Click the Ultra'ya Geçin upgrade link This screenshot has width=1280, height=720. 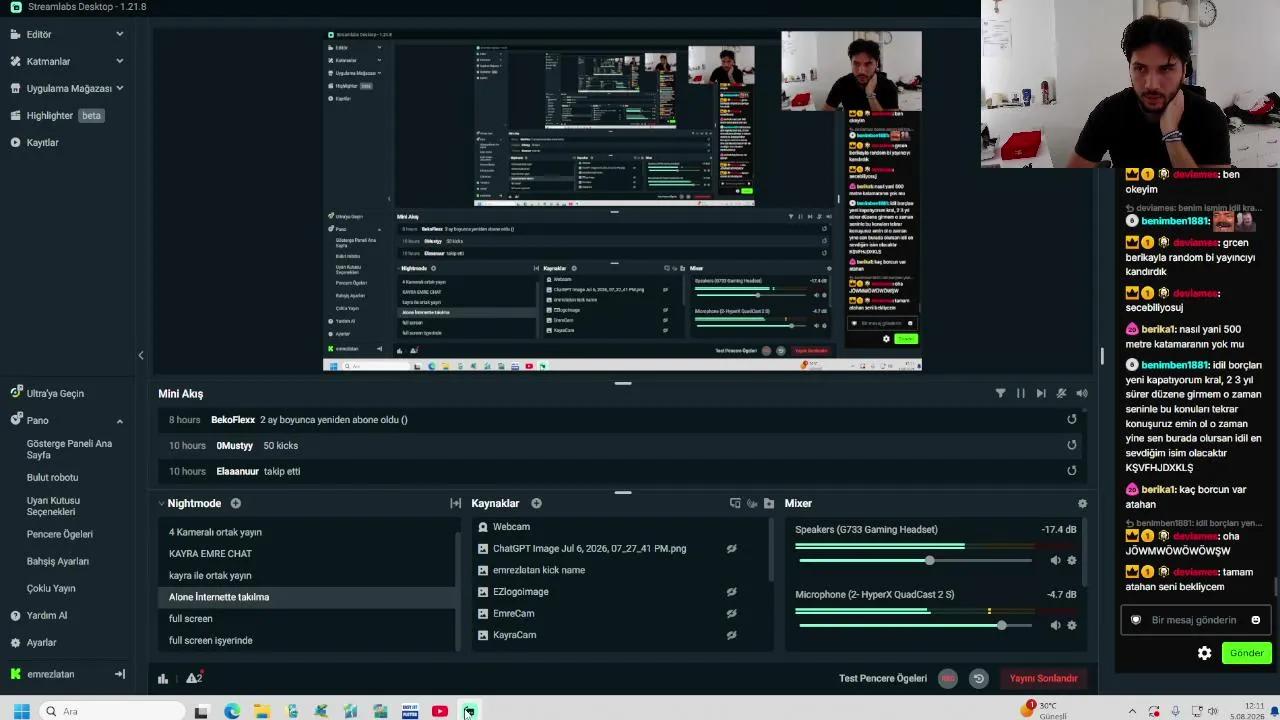pyautogui.click(x=55, y=393)
